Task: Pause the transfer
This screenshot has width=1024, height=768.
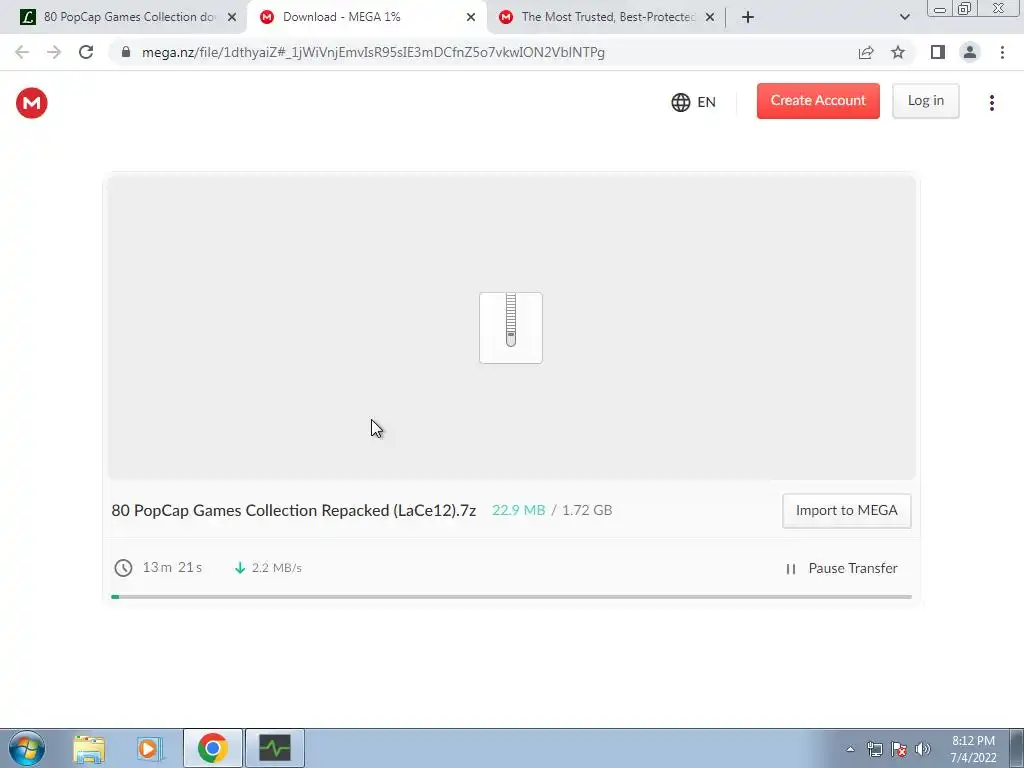Action: coord(842,569)
